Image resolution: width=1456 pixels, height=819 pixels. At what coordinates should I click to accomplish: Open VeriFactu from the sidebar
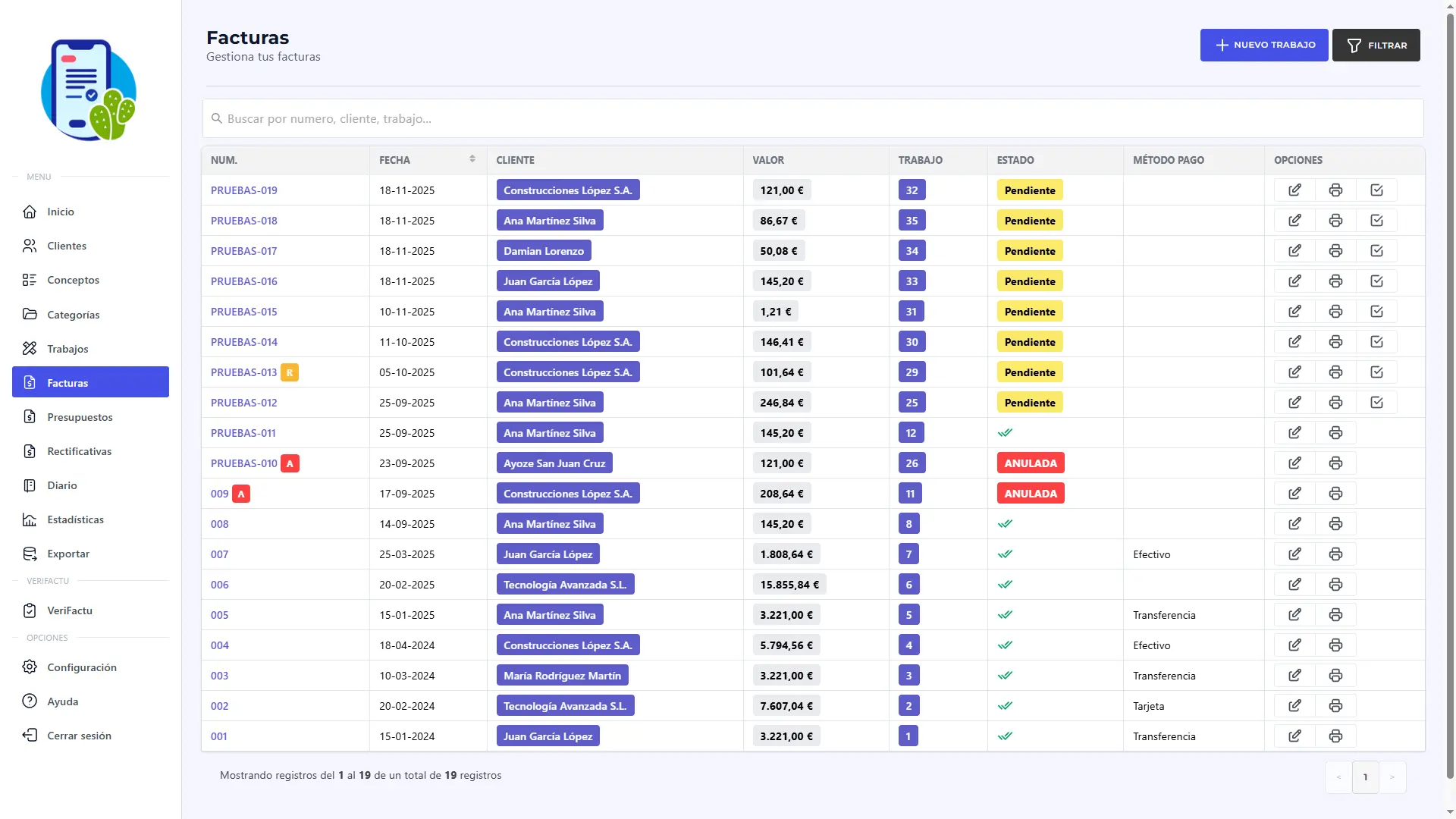pyautogui.click(x=69, y=610)
